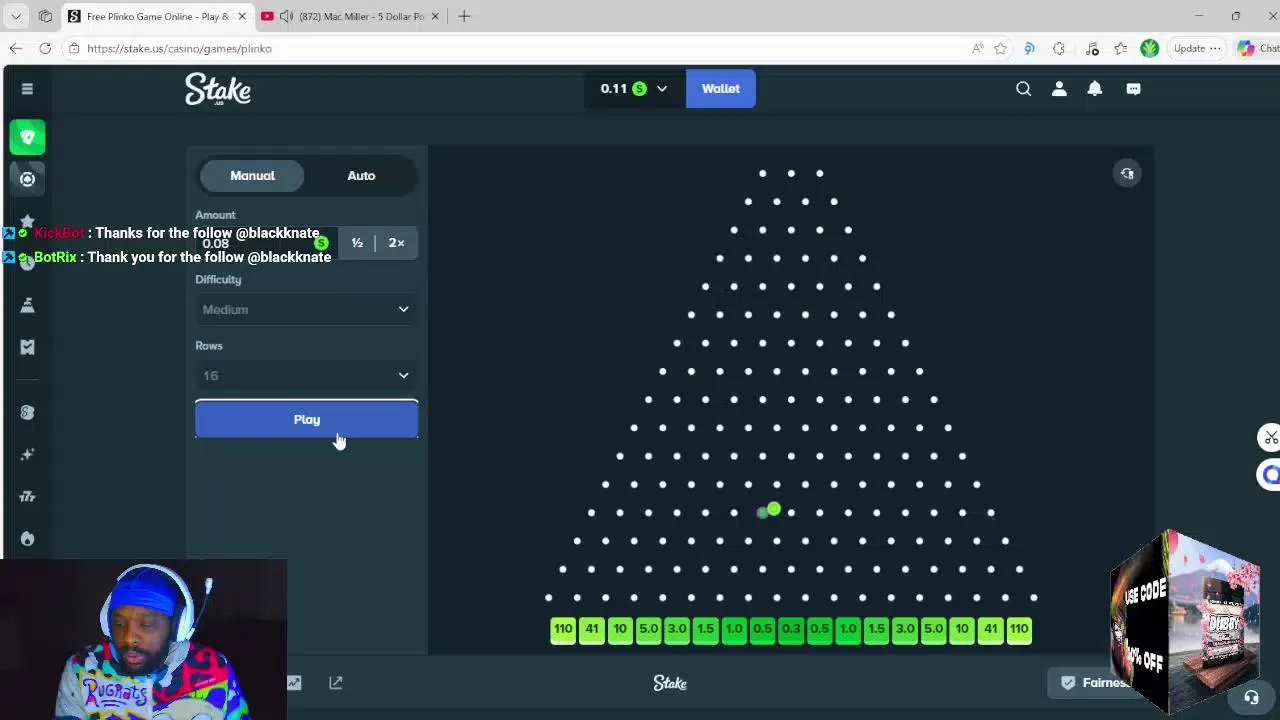Open the browser favorites list icon
This screenshot has height=720, width=1280.
click(x=1121, y=48)
